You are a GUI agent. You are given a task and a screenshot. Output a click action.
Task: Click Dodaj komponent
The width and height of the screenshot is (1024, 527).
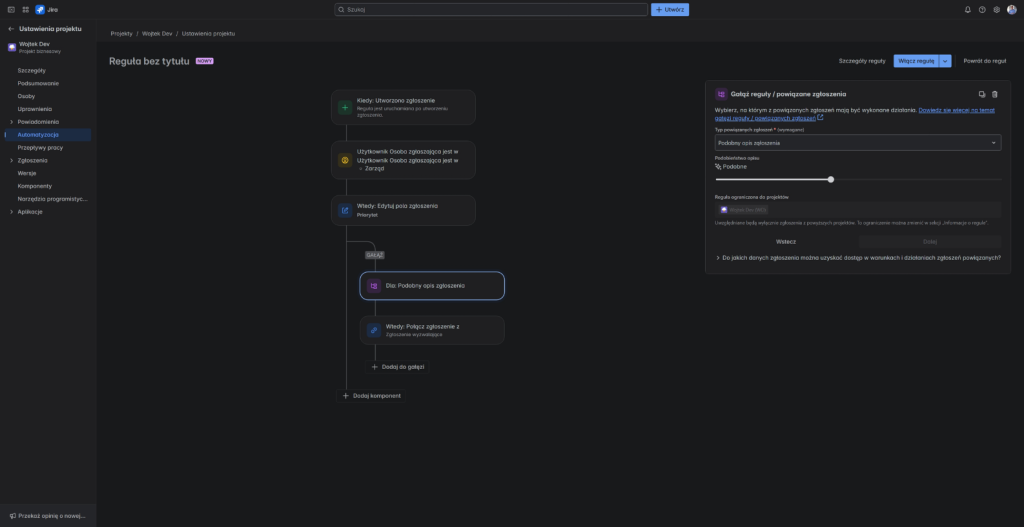(371, 396)
